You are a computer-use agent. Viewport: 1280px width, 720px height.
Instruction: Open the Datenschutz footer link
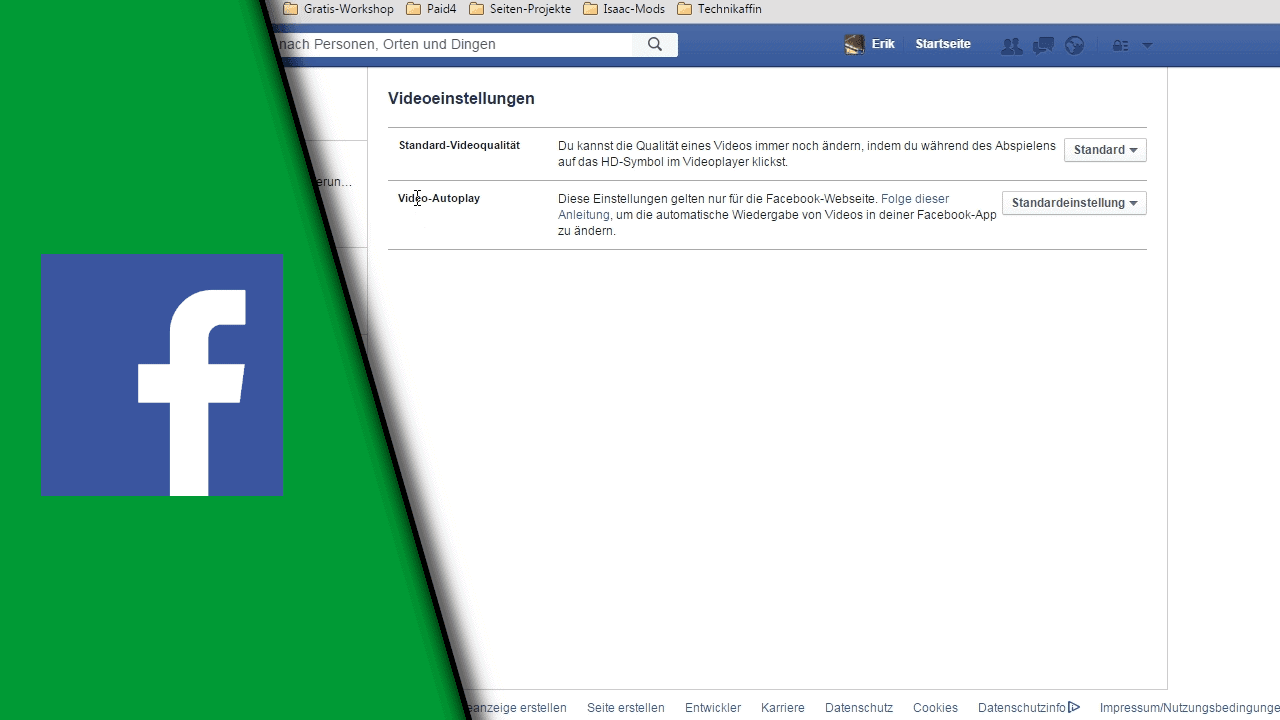pyautogui.click(x=859, y=708)
